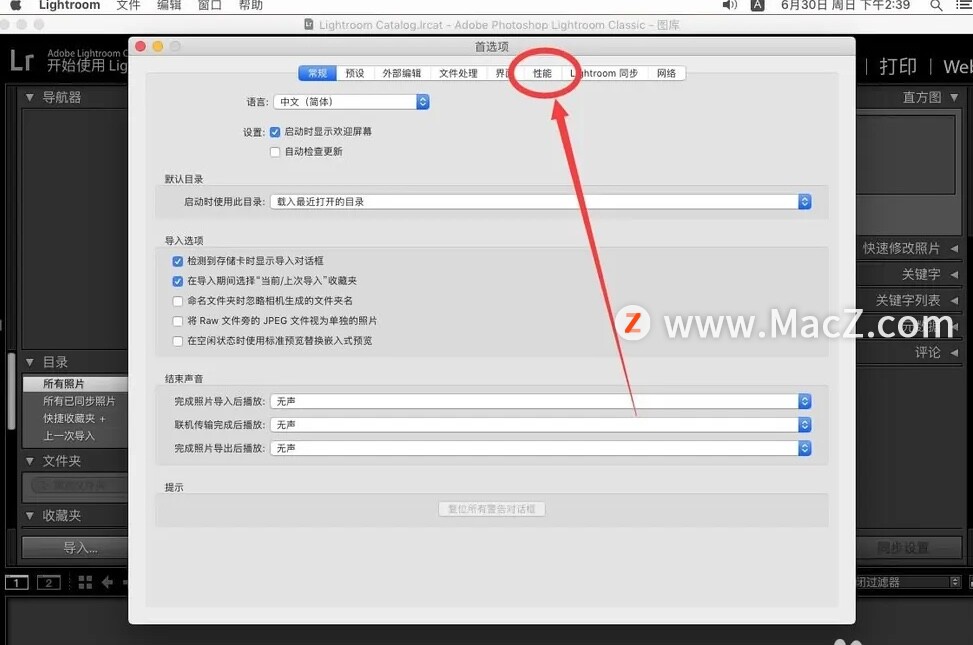
Task: Open the 窗口 menu
Action: [x=210, y=5]
